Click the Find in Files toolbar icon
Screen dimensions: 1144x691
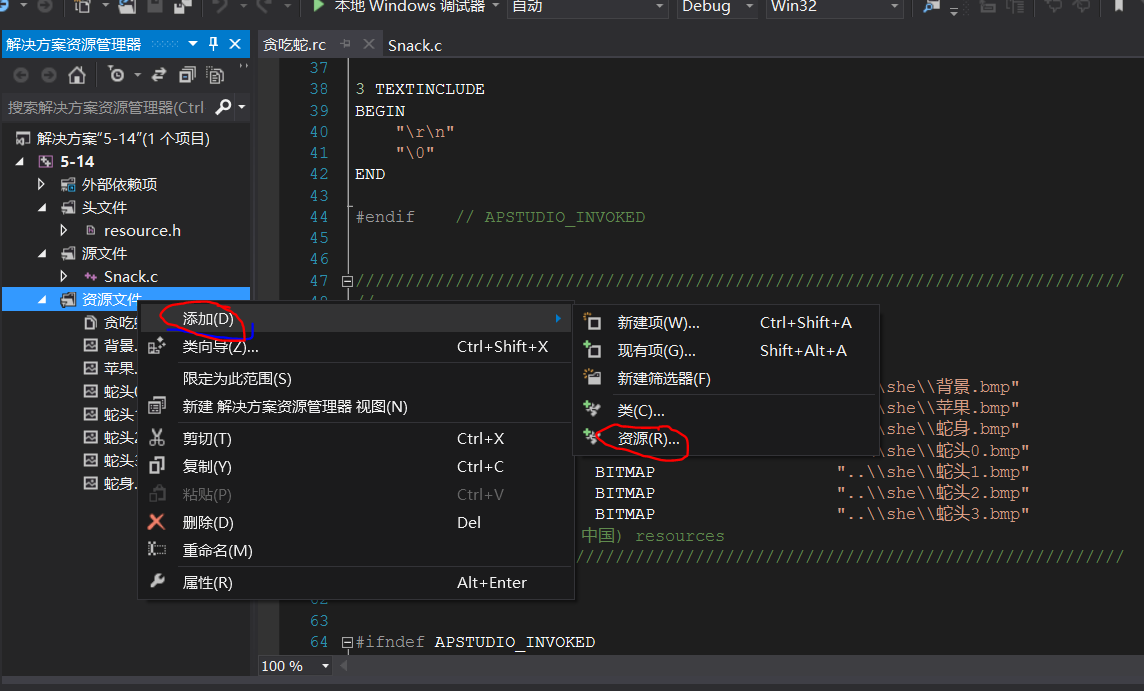tap(931, 7)
